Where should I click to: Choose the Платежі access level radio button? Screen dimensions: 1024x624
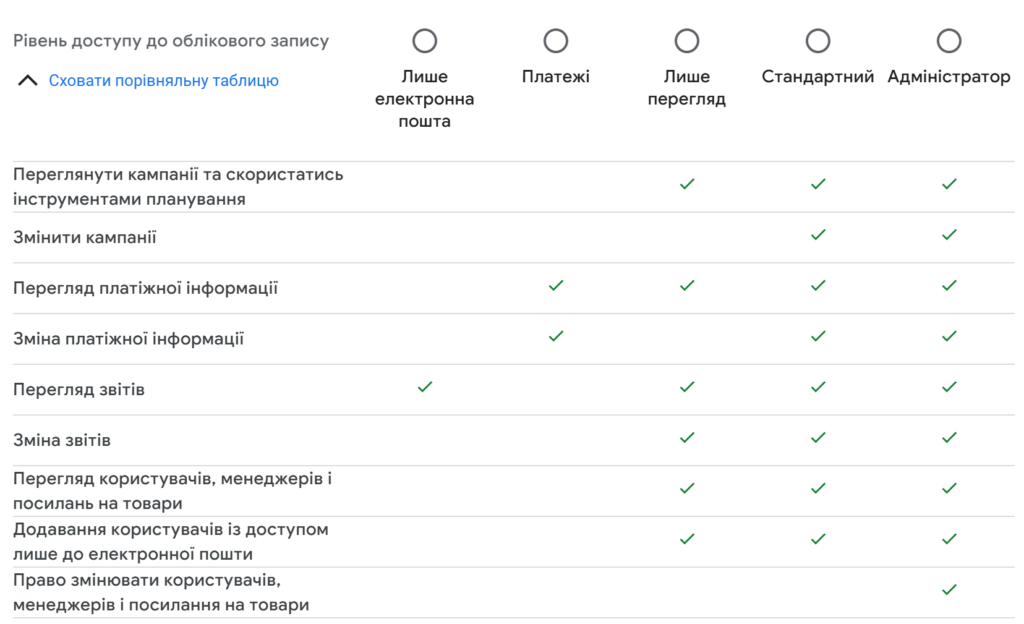[x=556, y=41]
